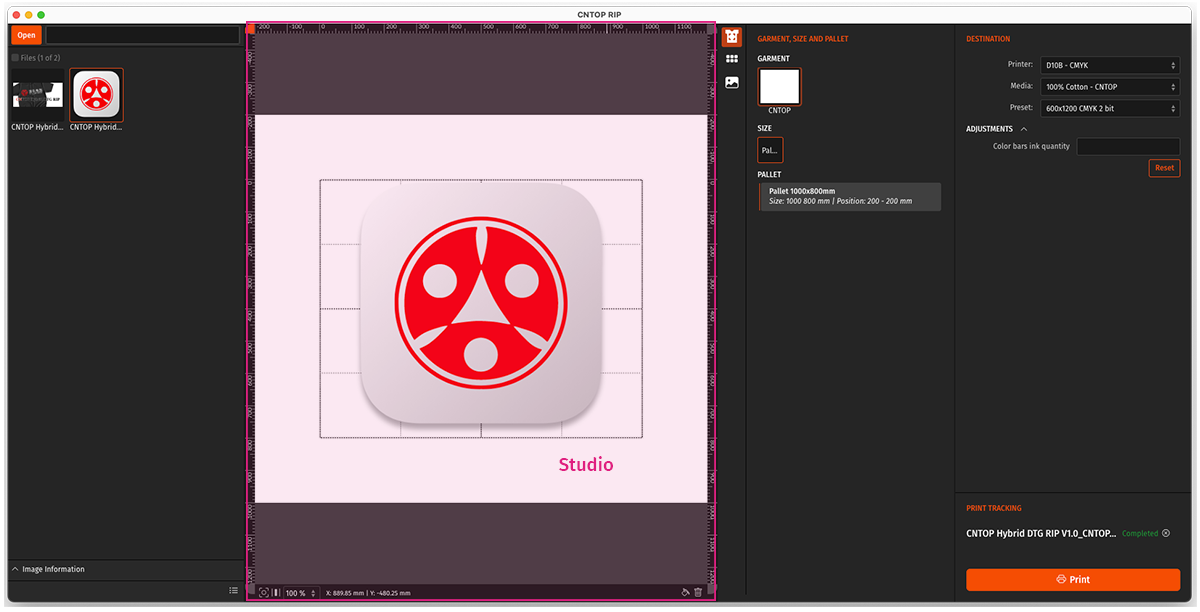Toggle the split preview icon in status bar
The width and height of the screenshot is (1200, 612).
[x=276, y=592]
